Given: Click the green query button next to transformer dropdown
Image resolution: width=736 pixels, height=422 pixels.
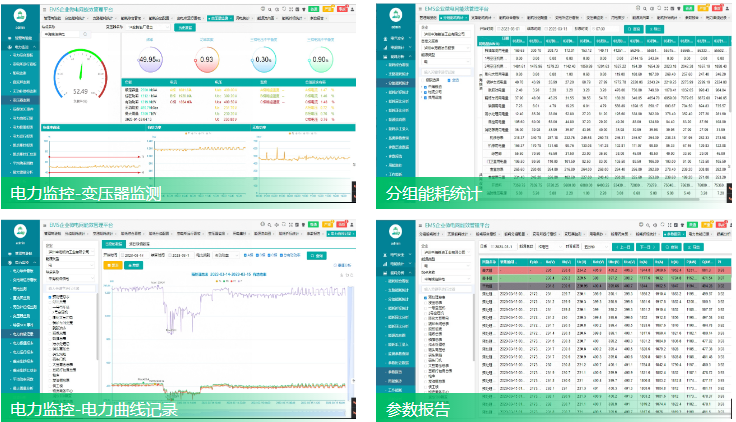Looking at the screenshot, I should click(x=184, y=28).
